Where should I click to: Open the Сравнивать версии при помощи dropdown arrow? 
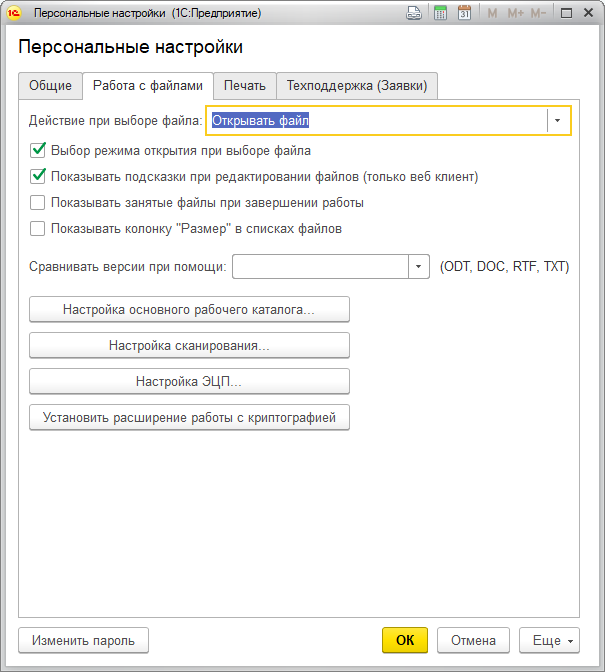point(419,267)
